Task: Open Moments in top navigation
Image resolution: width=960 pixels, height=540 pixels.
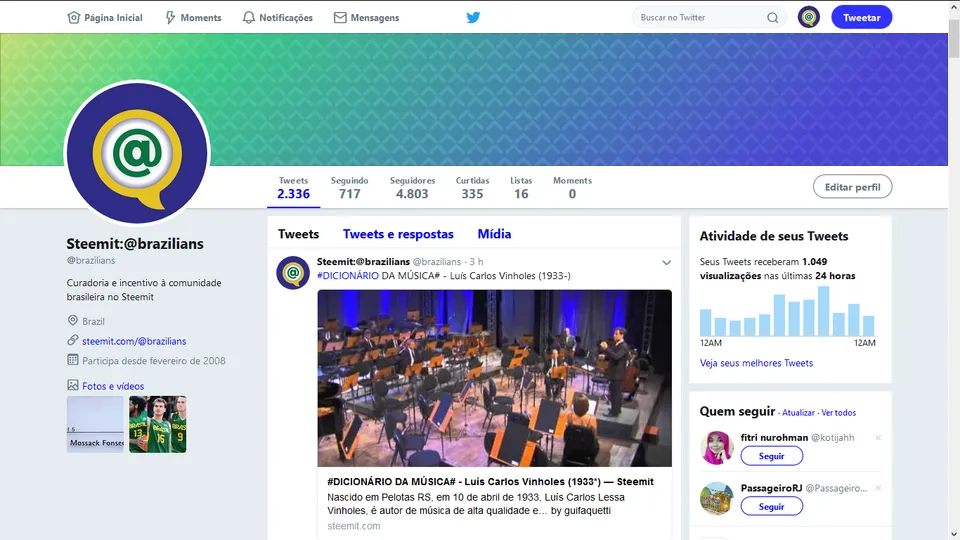Action: (193, 18)
